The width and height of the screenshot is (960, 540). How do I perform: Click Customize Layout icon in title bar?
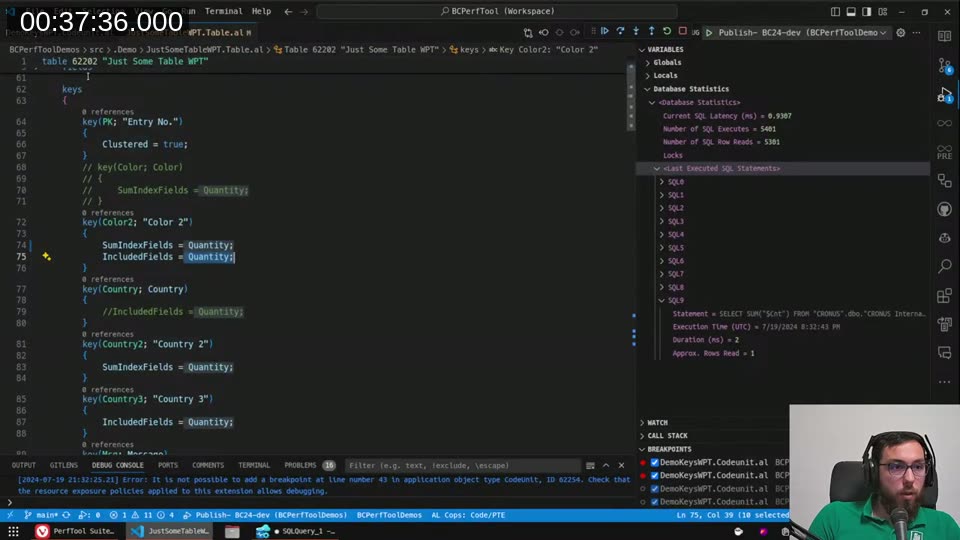pos(883,11)
